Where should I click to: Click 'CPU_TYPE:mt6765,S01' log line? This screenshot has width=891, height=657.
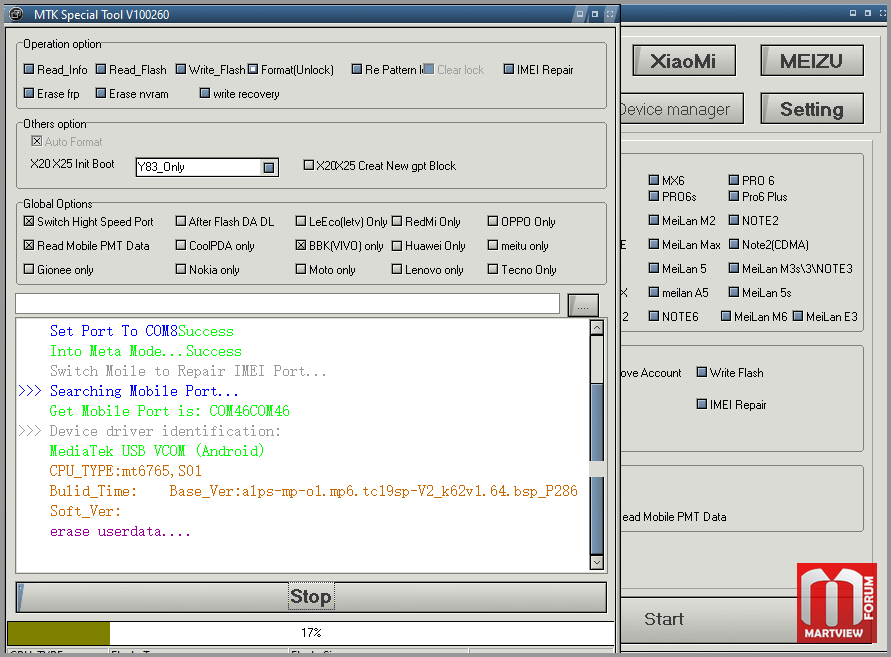(126, 471)
